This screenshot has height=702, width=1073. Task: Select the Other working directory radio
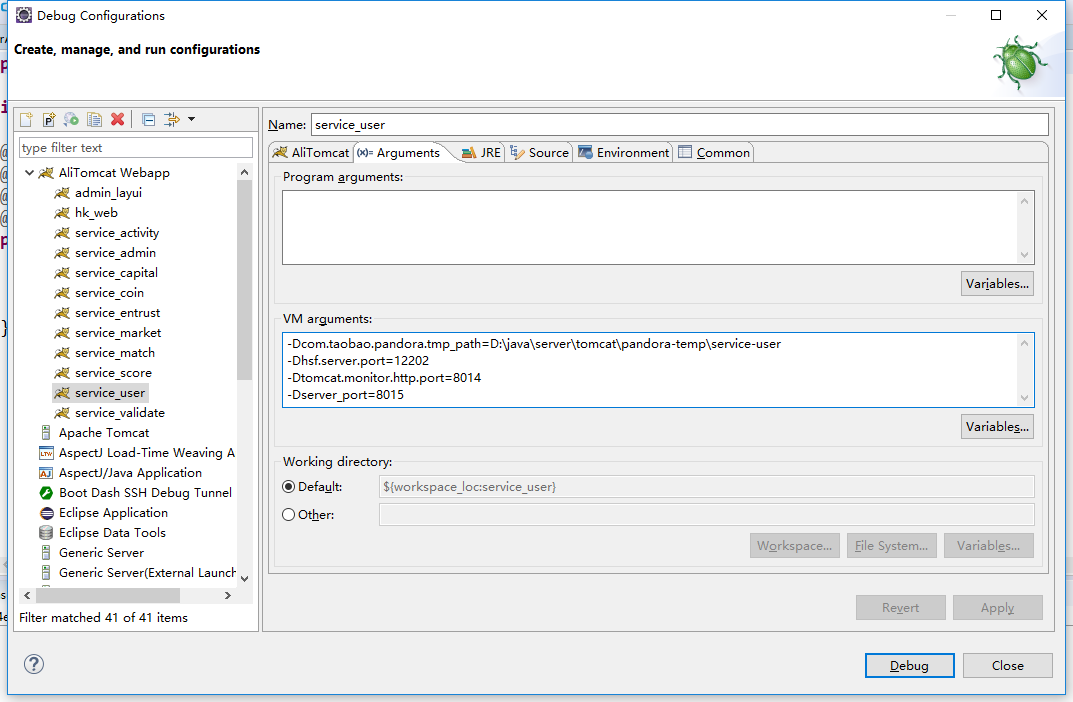289,515
